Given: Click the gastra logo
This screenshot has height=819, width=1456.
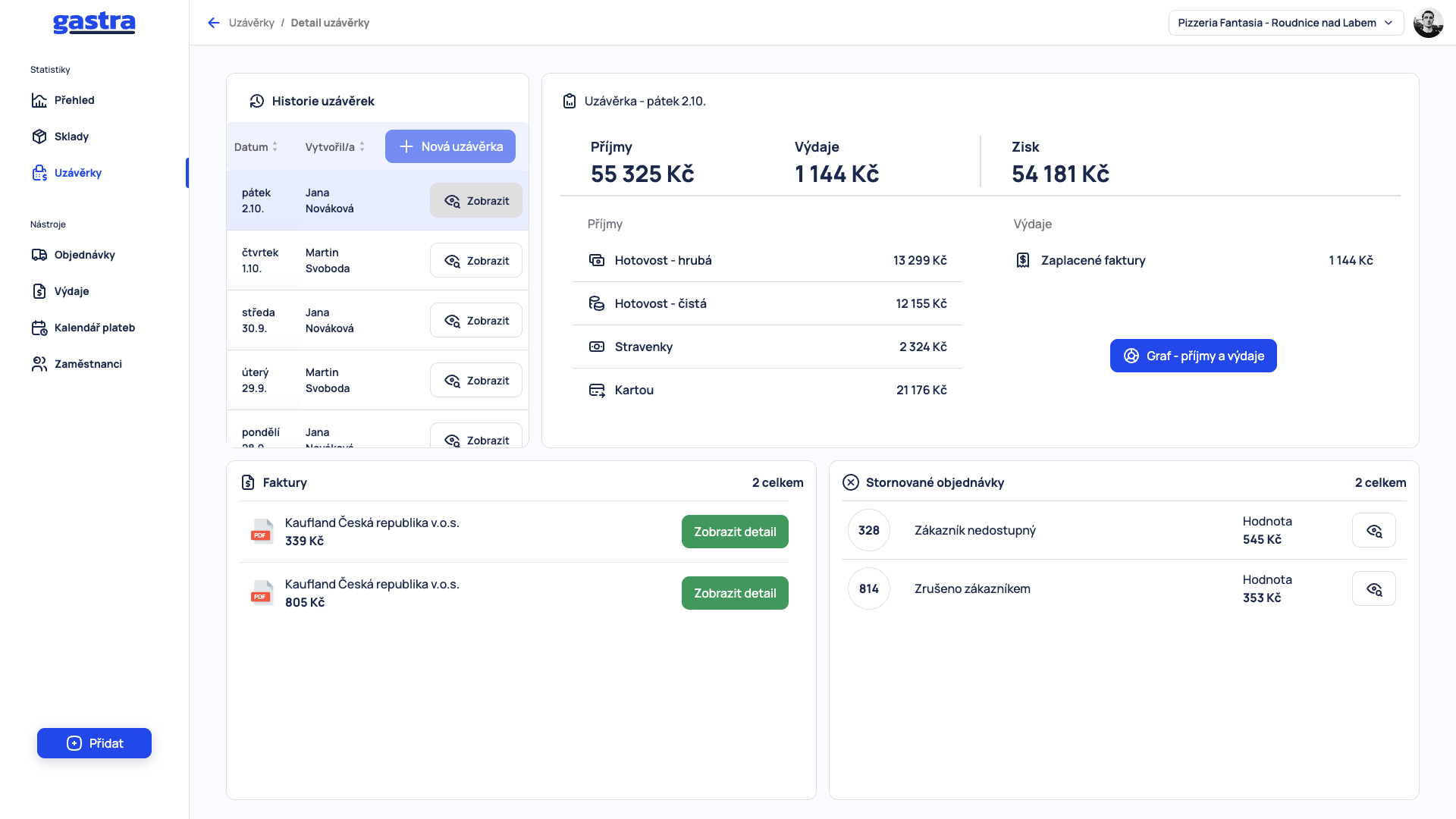Looking at the screenshot, I should [94, 23].
